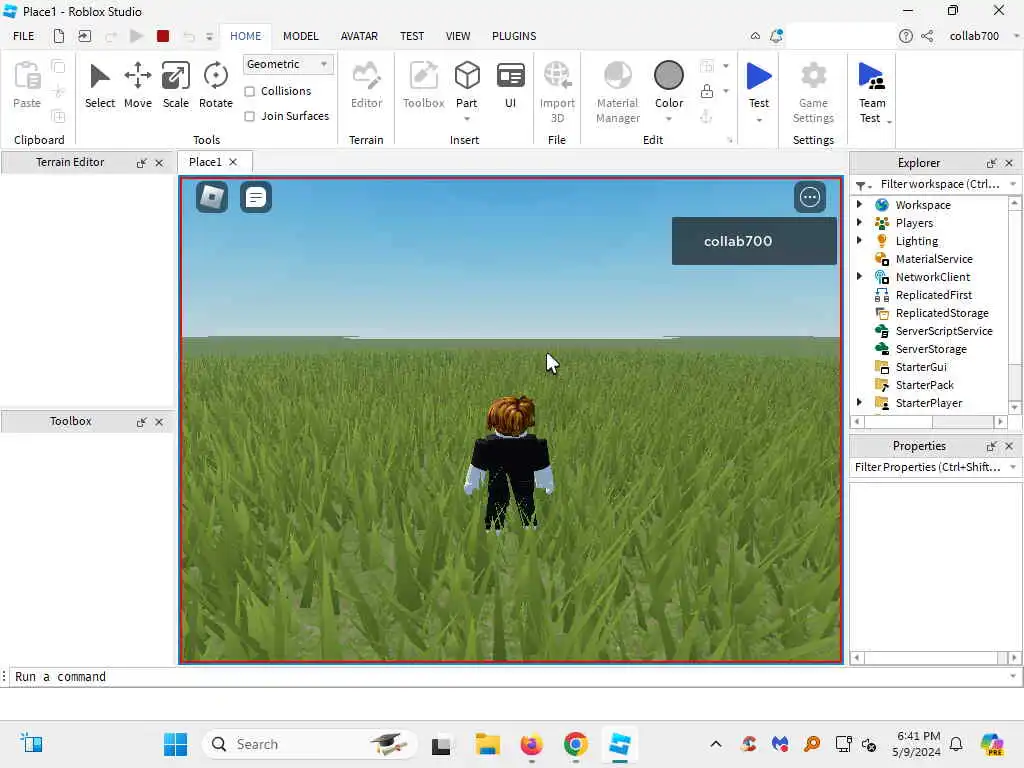Open the three-dots menu in viewport
This screenshot has height=768, width=1024.
810,197
